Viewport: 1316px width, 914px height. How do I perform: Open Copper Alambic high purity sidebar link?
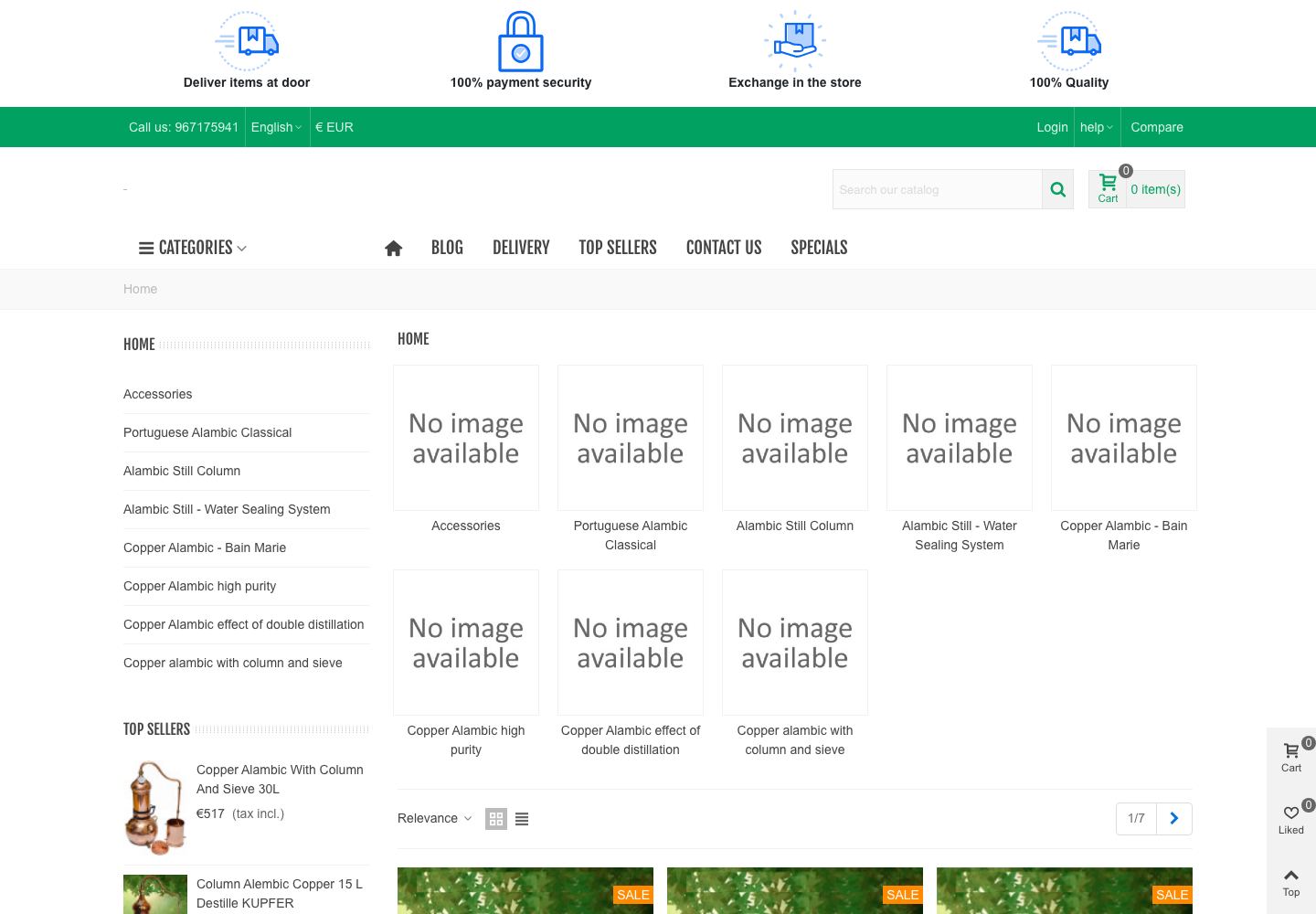click(199, 586)
